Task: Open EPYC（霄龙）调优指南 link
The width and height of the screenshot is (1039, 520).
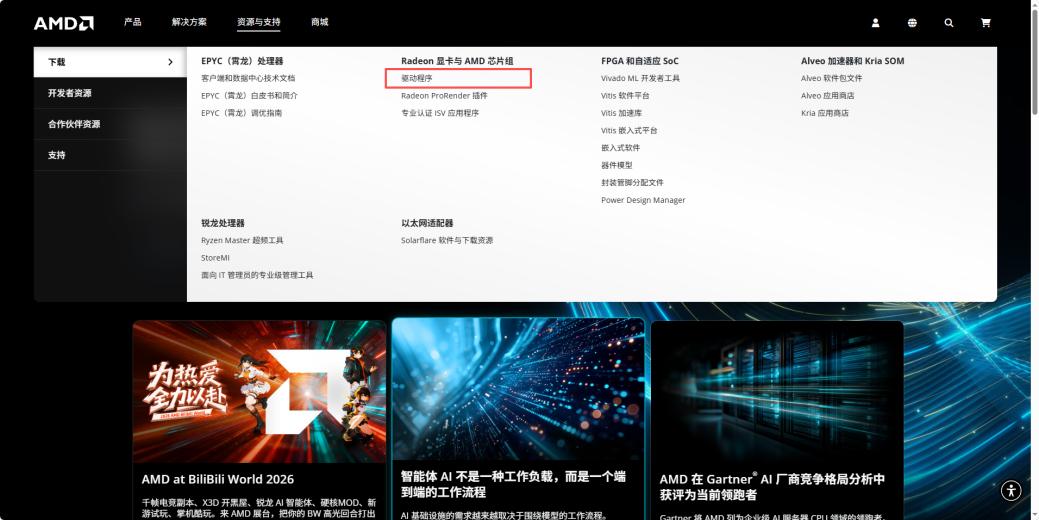Action: [242, 113]
